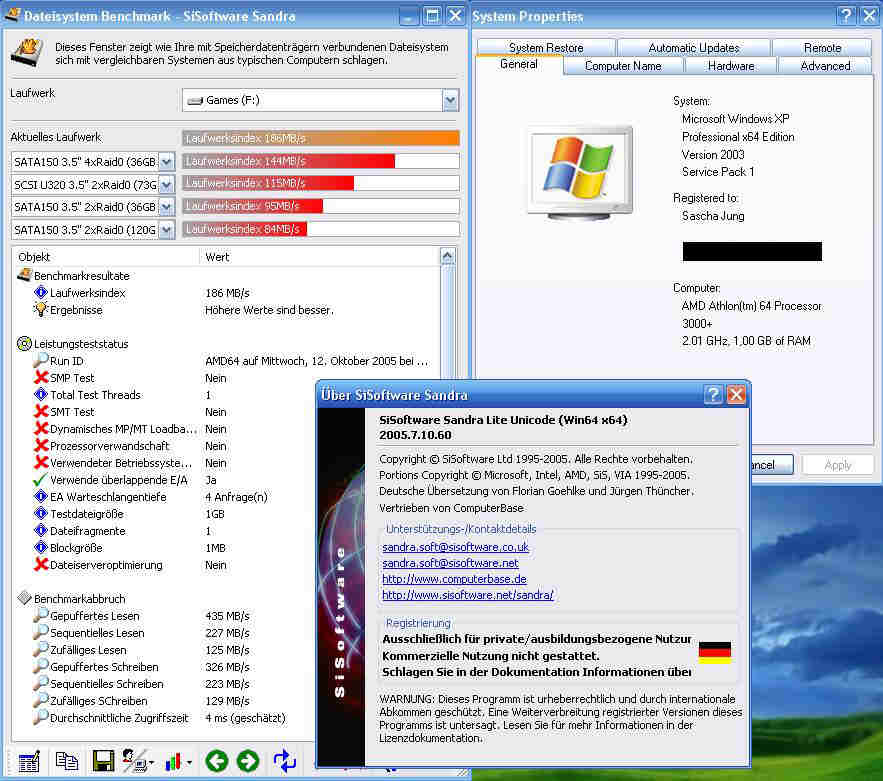
Task: Click blue diamond icon beside Laufwerksindex row
Action: 41,292
